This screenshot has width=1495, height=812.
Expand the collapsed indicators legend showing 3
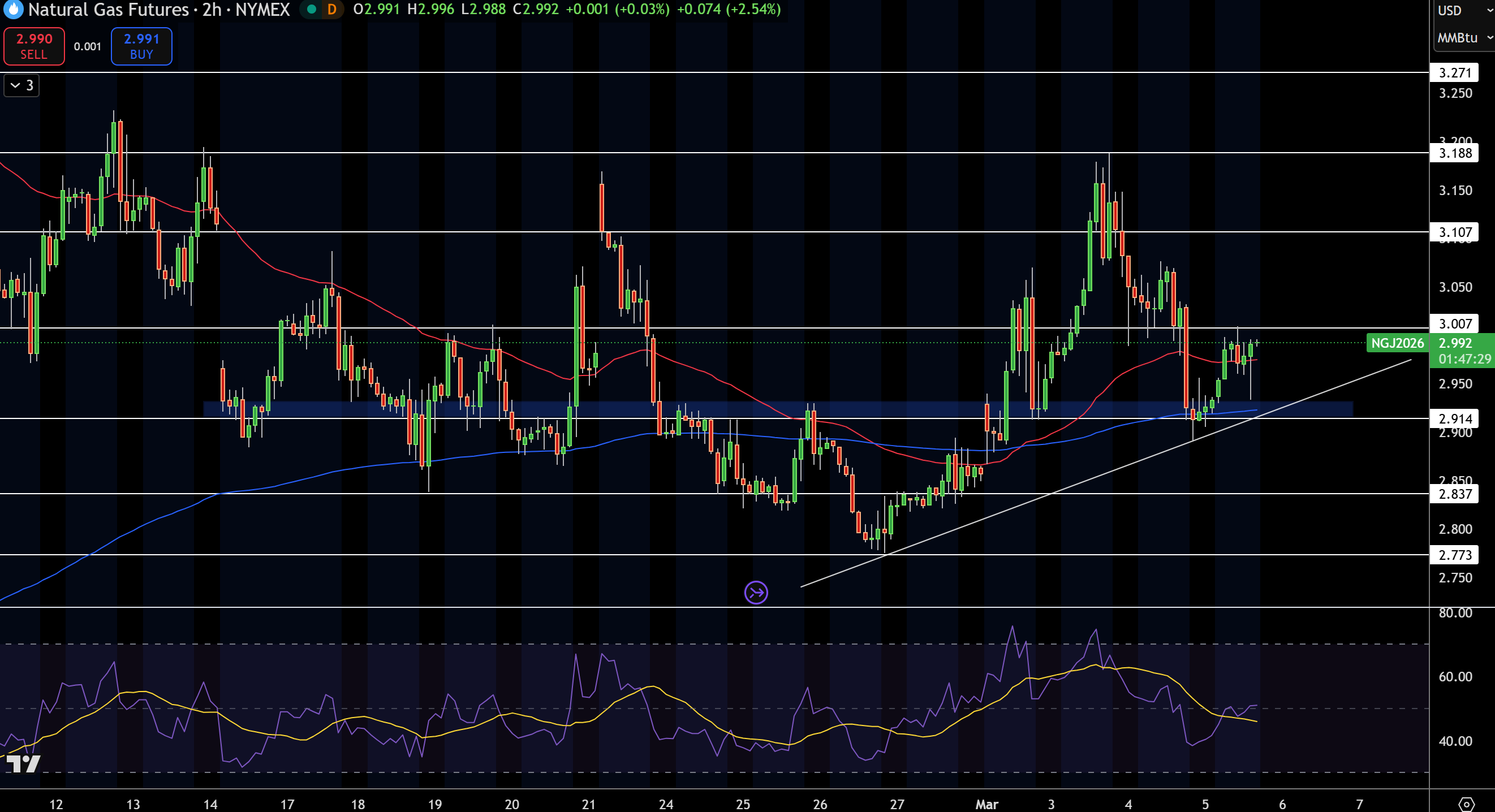21,85
